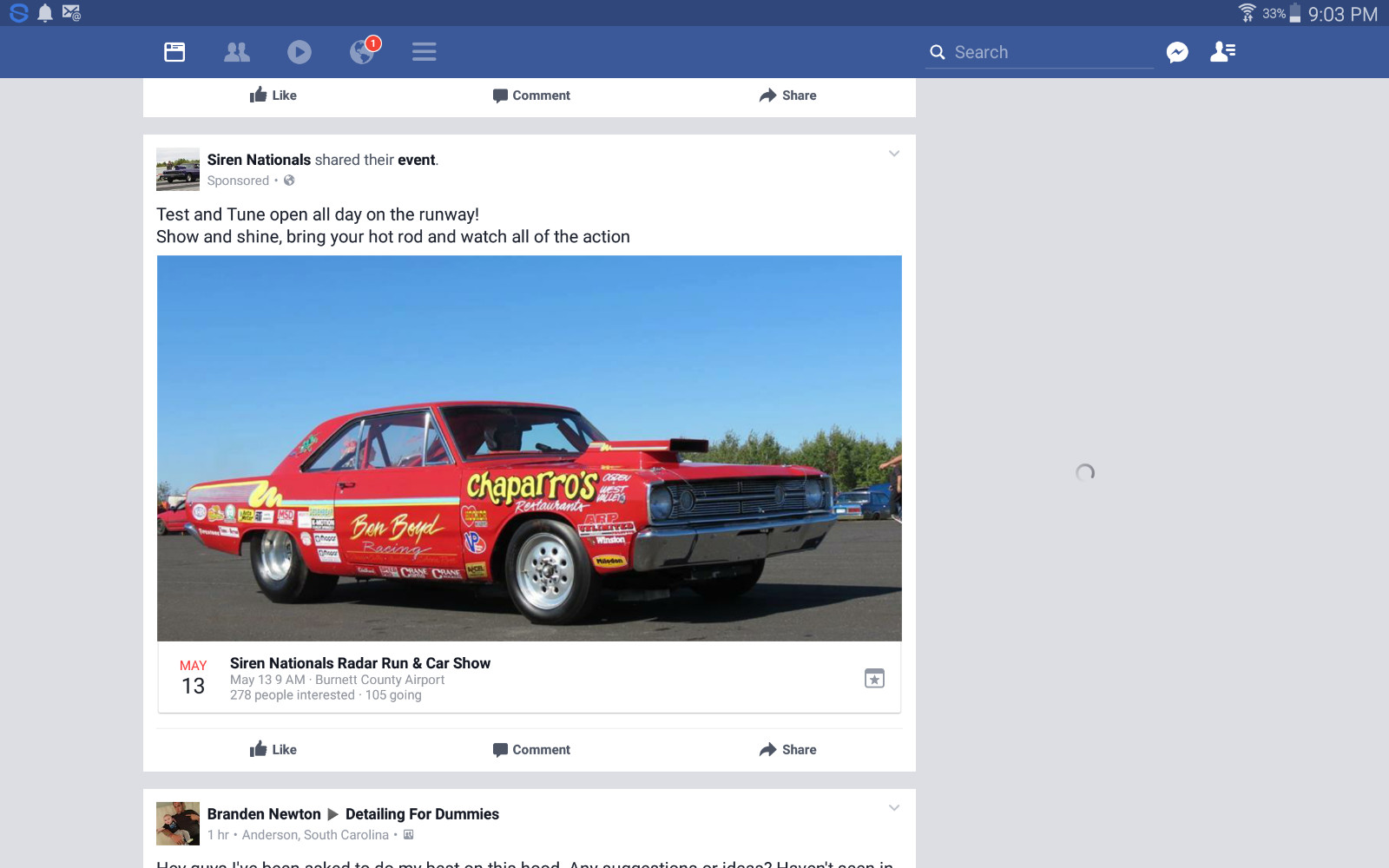This screenshot has width=1389, height=868.
Task: Open the friends list sidebar icon
Action: [x=1223, y=52]
